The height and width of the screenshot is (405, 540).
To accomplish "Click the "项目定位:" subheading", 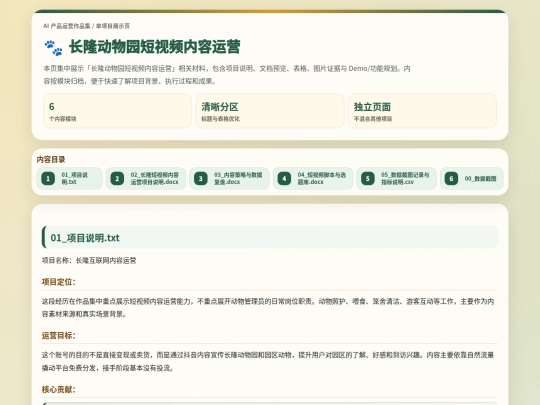I will coord(59,282).
